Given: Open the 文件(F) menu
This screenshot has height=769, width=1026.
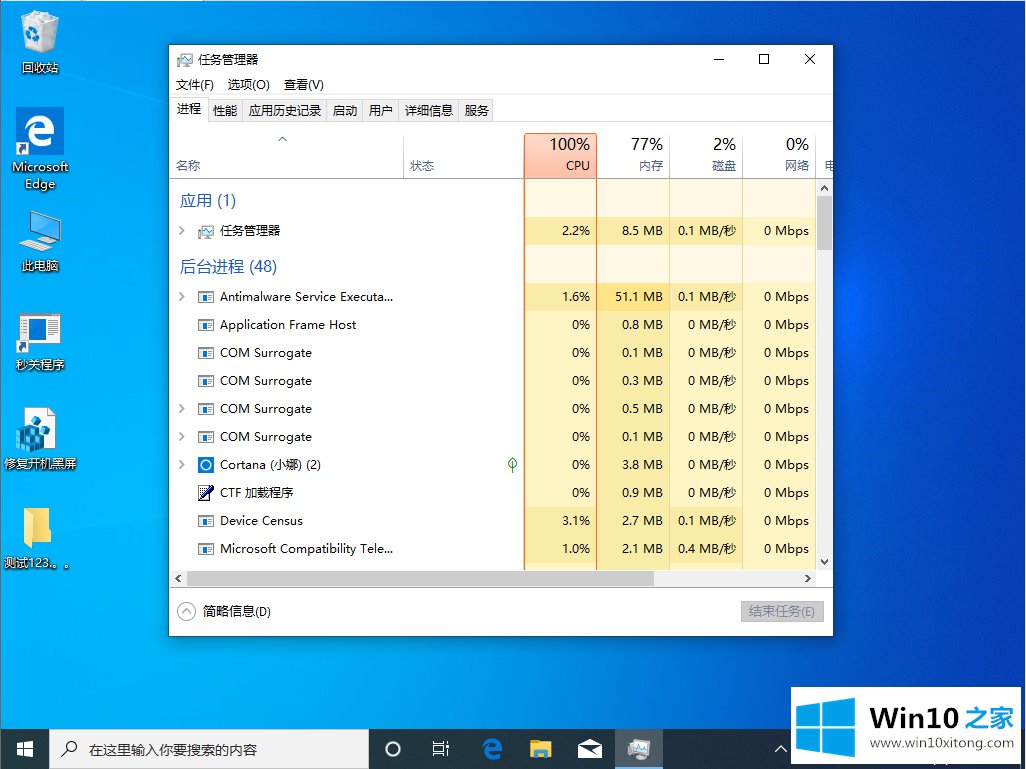Looking at the screenshot, I should 194,85.
